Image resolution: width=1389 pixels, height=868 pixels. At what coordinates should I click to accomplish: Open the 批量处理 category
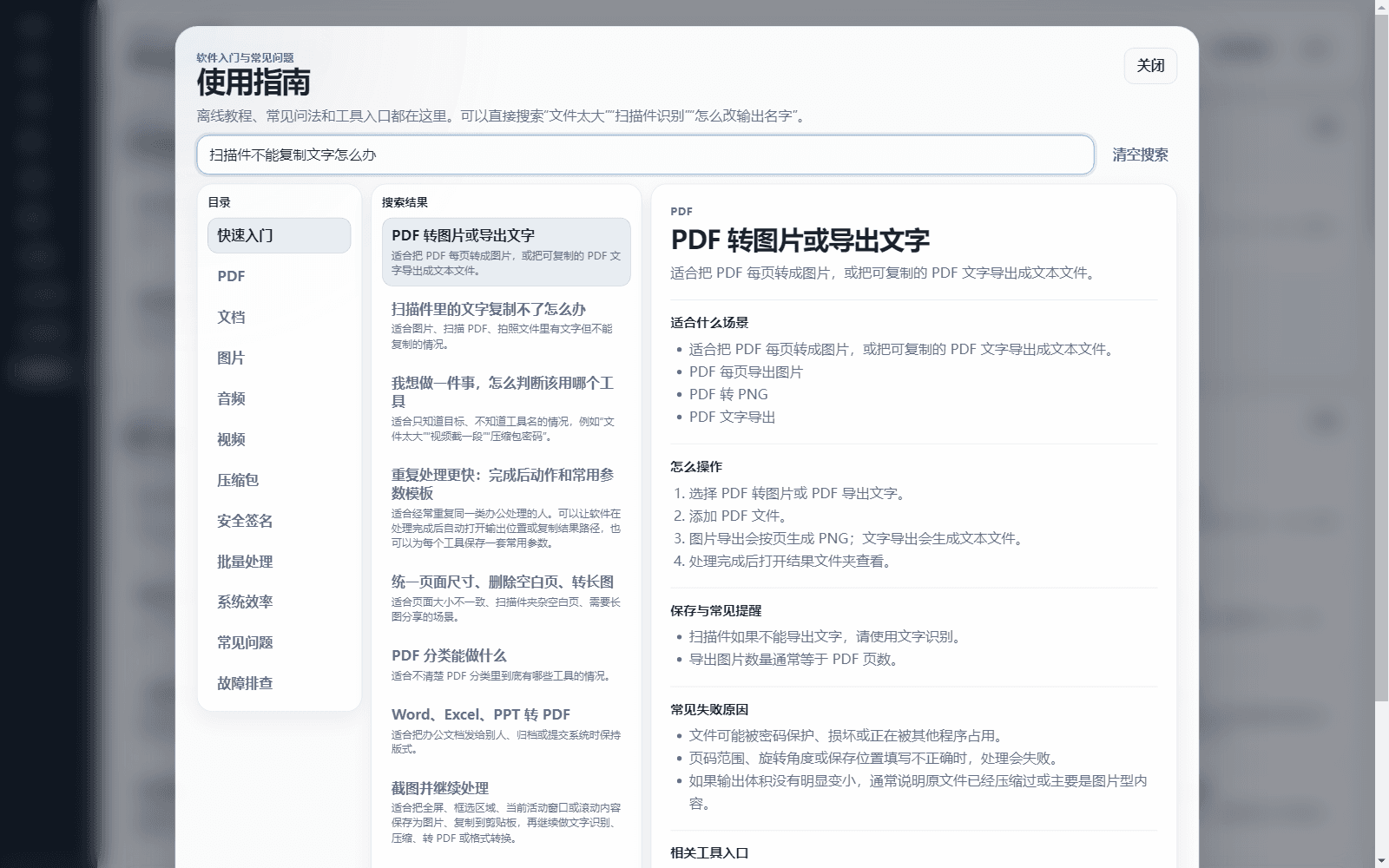point(279,562)
